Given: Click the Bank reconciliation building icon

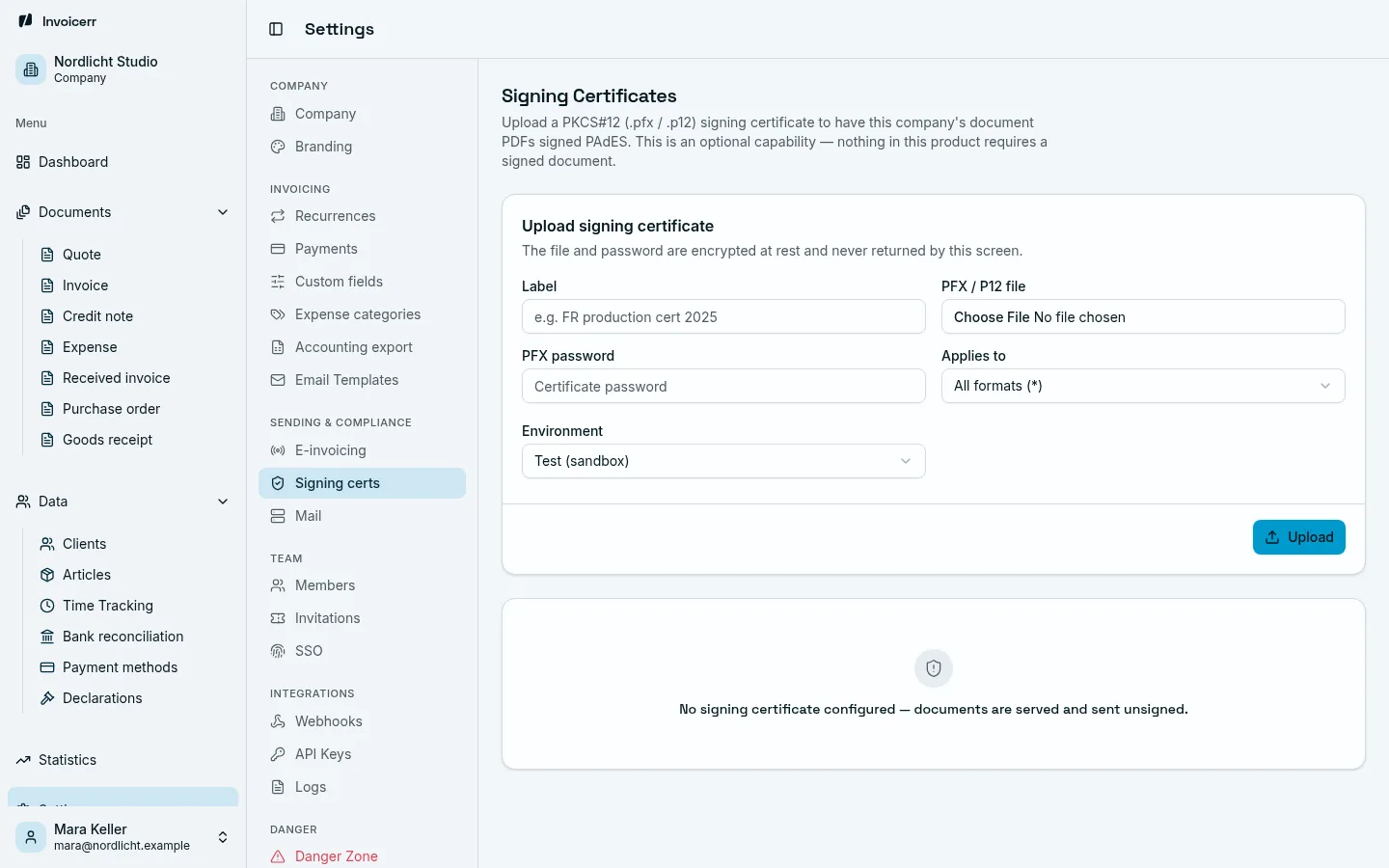Looking at the screenshot, I should [47, 637].
